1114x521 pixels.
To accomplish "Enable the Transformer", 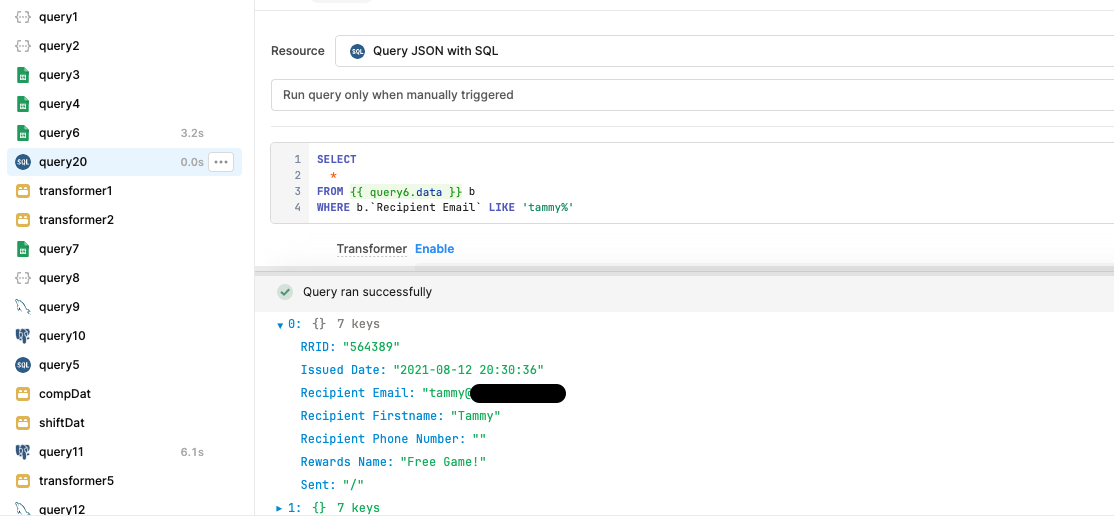I will click(434, 249).
